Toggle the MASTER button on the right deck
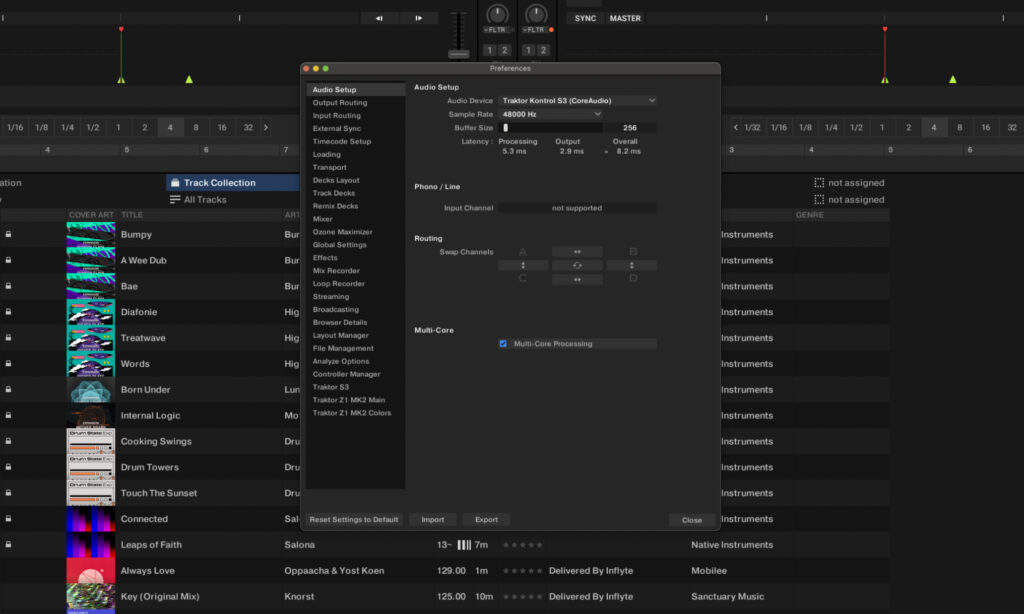 pos(625,18)
